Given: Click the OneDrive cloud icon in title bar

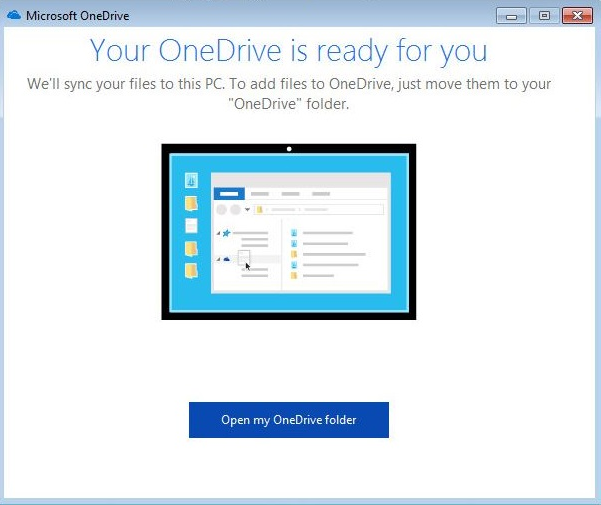Looking at the screenshot, I should click(14, 15).
